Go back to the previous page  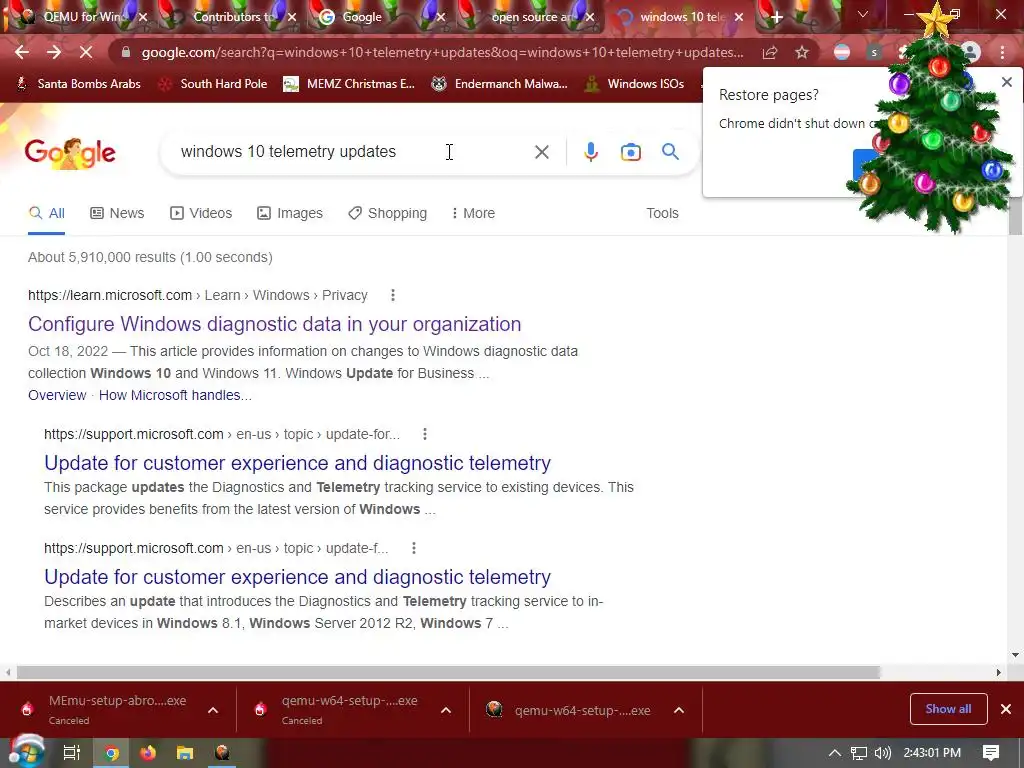tap(22, 52)
